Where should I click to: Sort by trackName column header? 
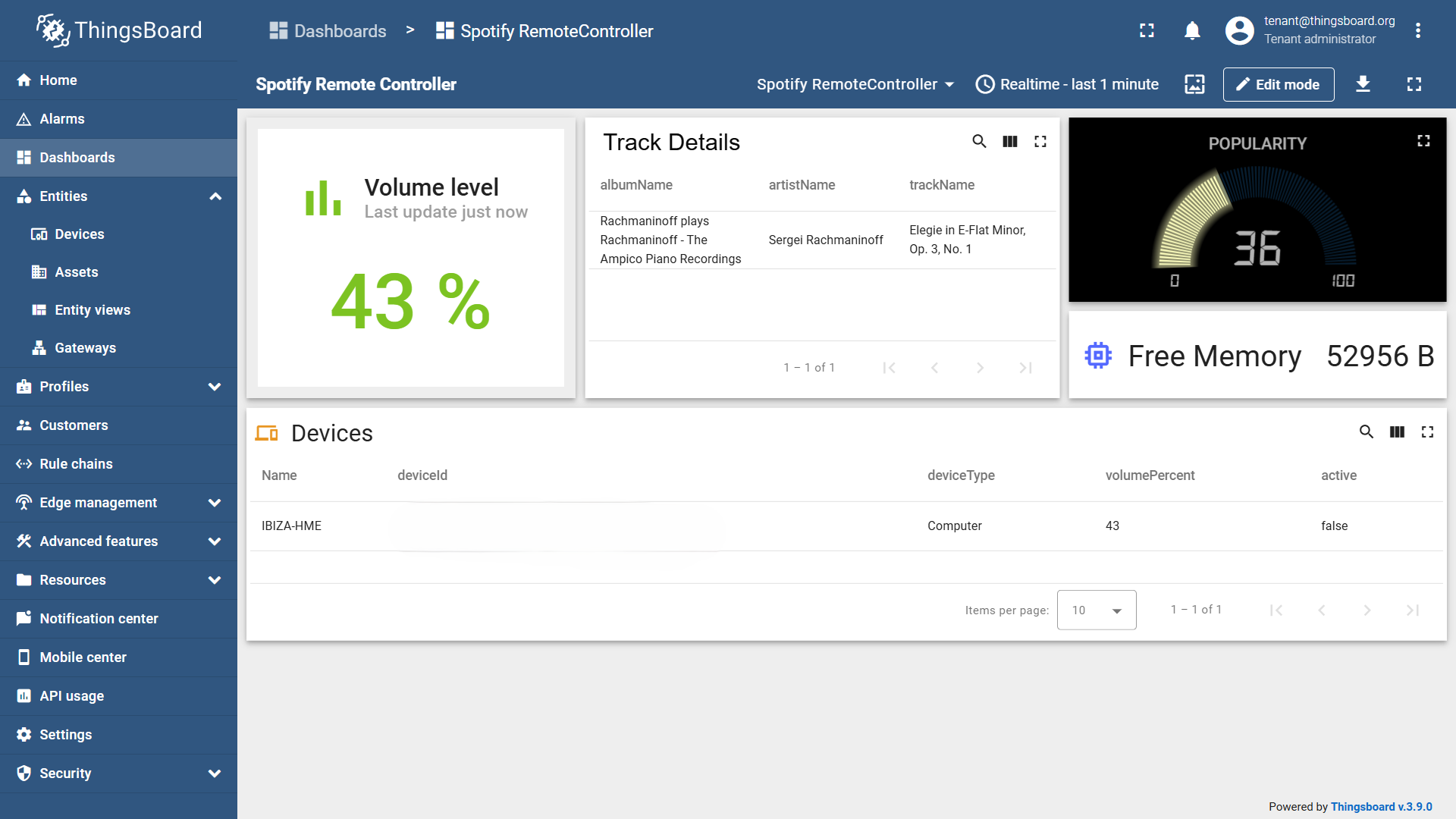(942, 185)
